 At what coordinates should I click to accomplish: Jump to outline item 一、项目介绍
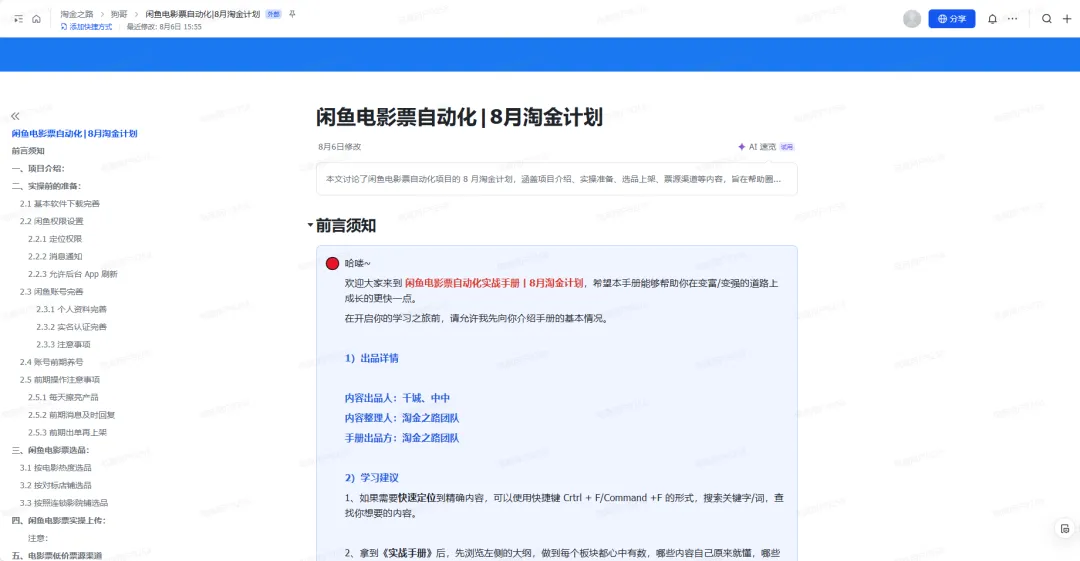point(38,169)
